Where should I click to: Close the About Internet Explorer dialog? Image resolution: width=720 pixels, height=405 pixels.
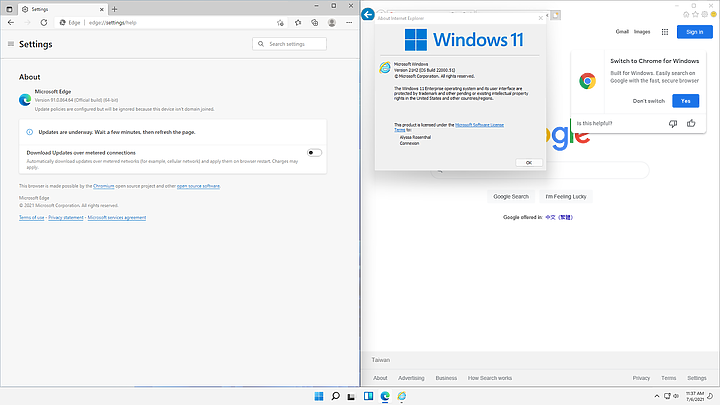point(540,18)
